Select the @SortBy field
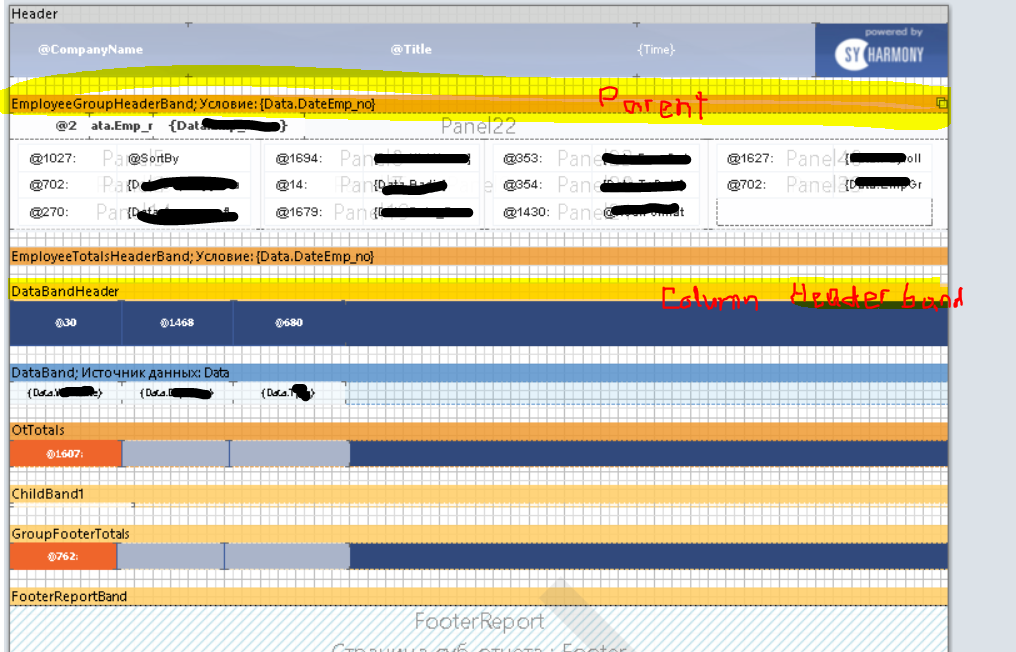This screenshot has height=652, width=1016. click(154, 158)
